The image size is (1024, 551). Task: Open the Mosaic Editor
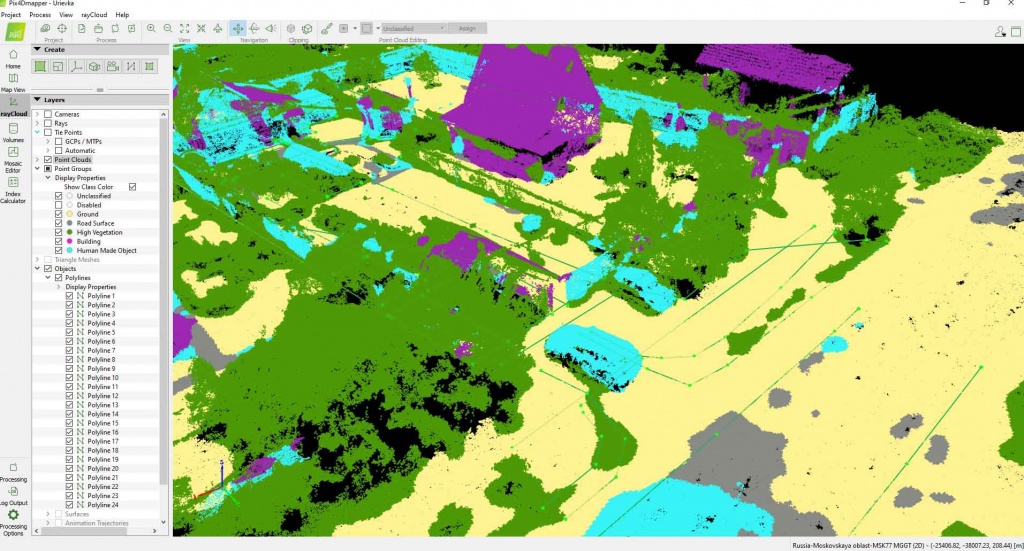(13, 156)
